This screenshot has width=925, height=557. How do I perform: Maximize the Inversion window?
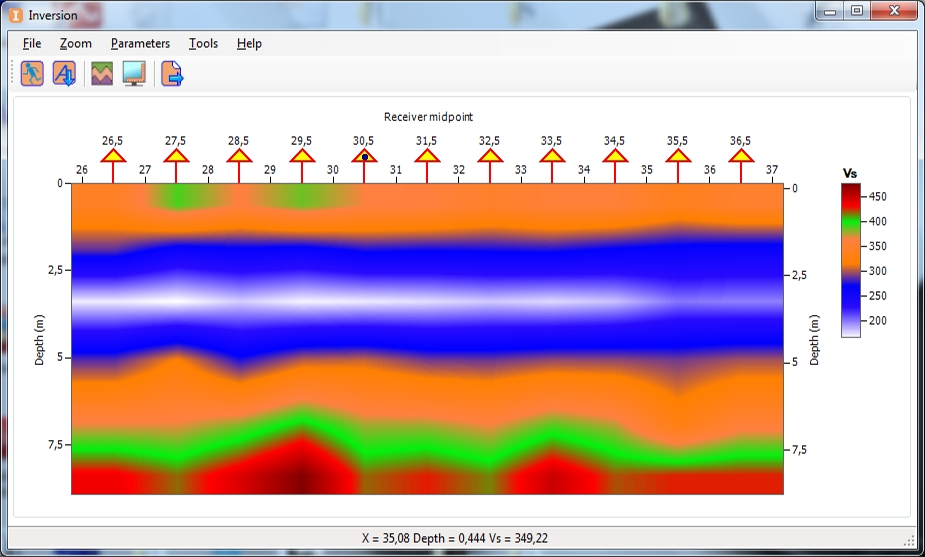857,11
